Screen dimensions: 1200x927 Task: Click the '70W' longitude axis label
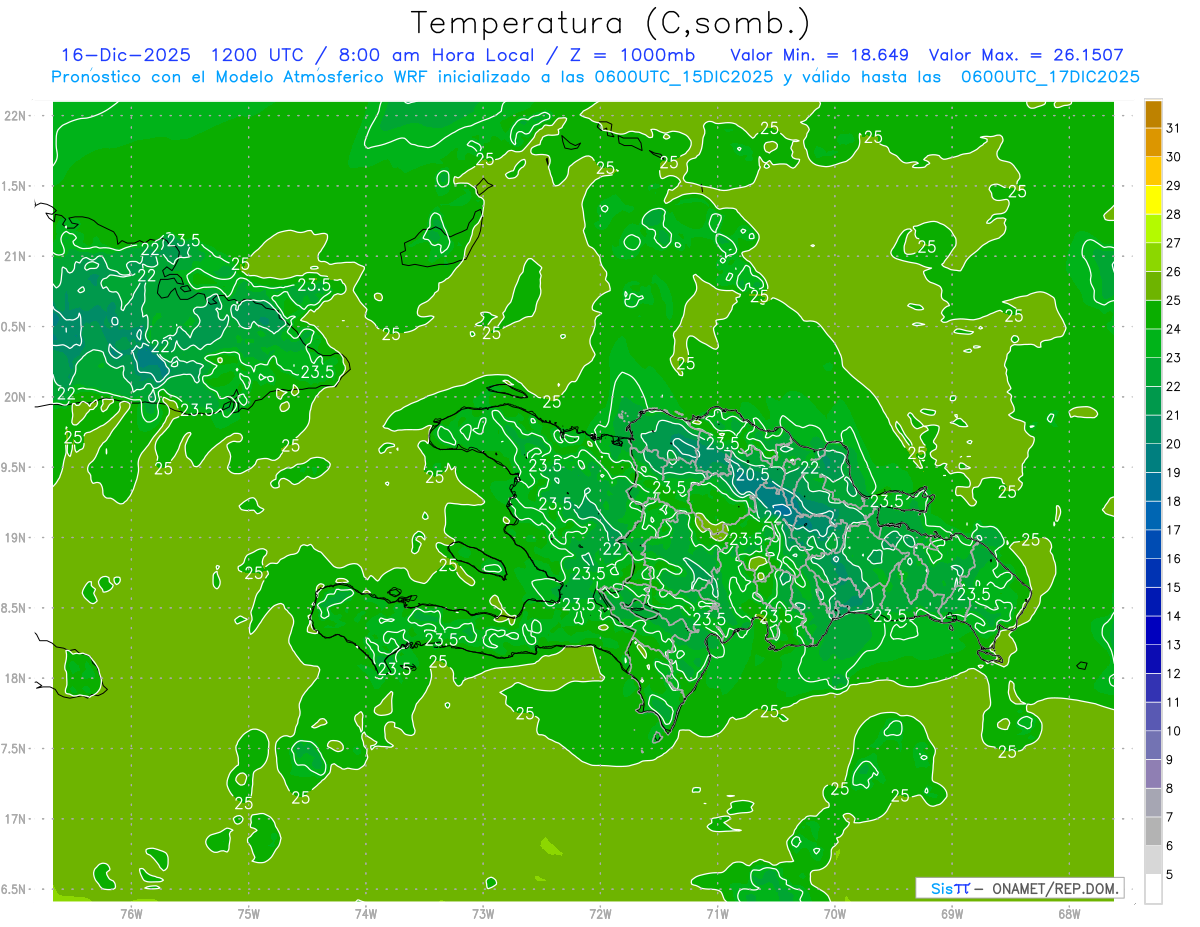coord(835,913)
